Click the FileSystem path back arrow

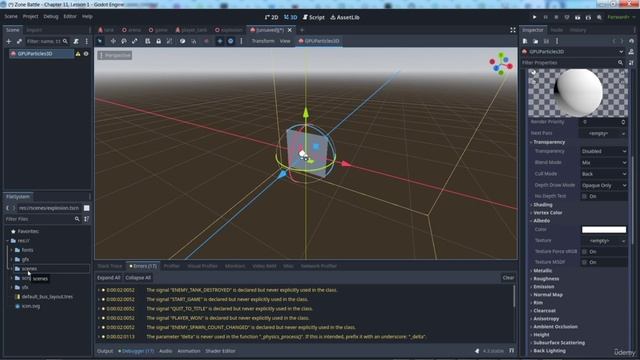(7, 208)
